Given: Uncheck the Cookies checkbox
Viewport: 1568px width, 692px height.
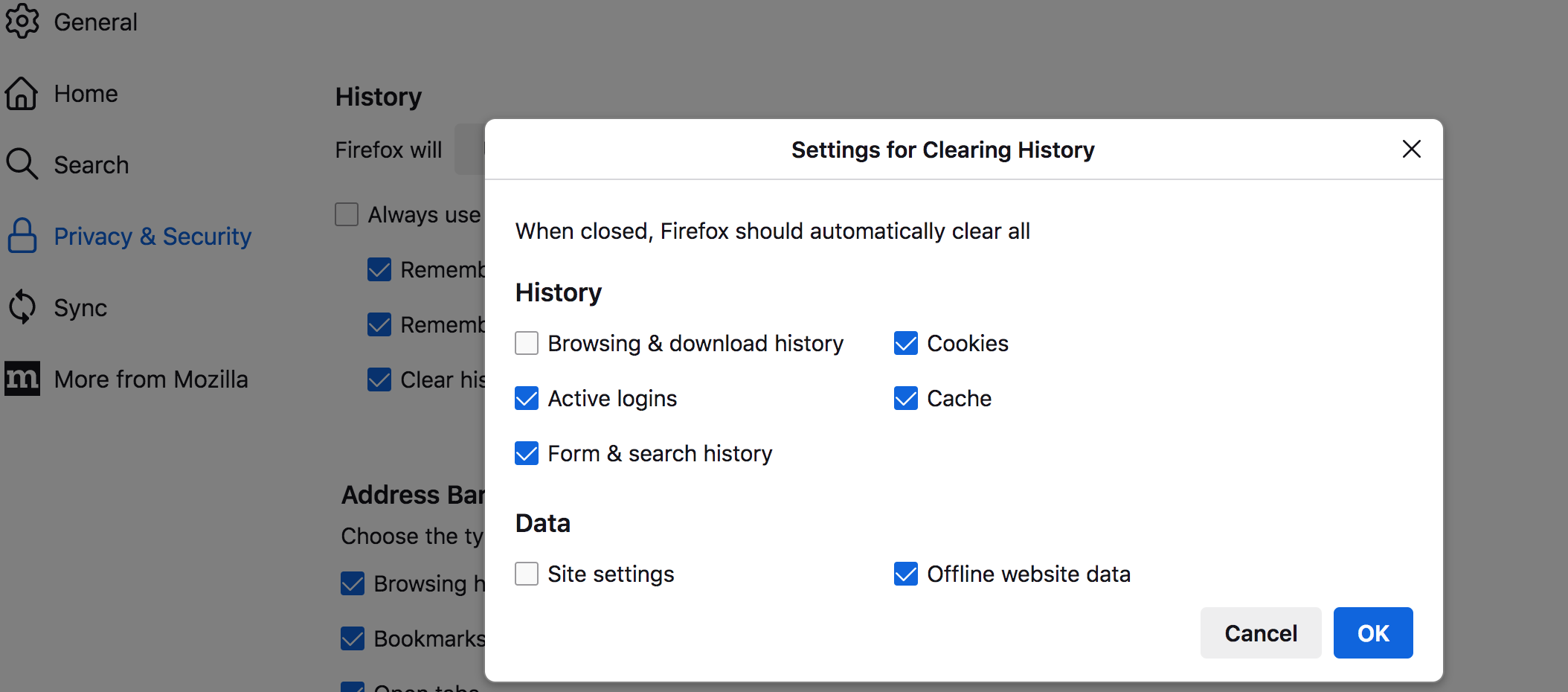Looking at the screenshot, I should [x=905, y=343].
